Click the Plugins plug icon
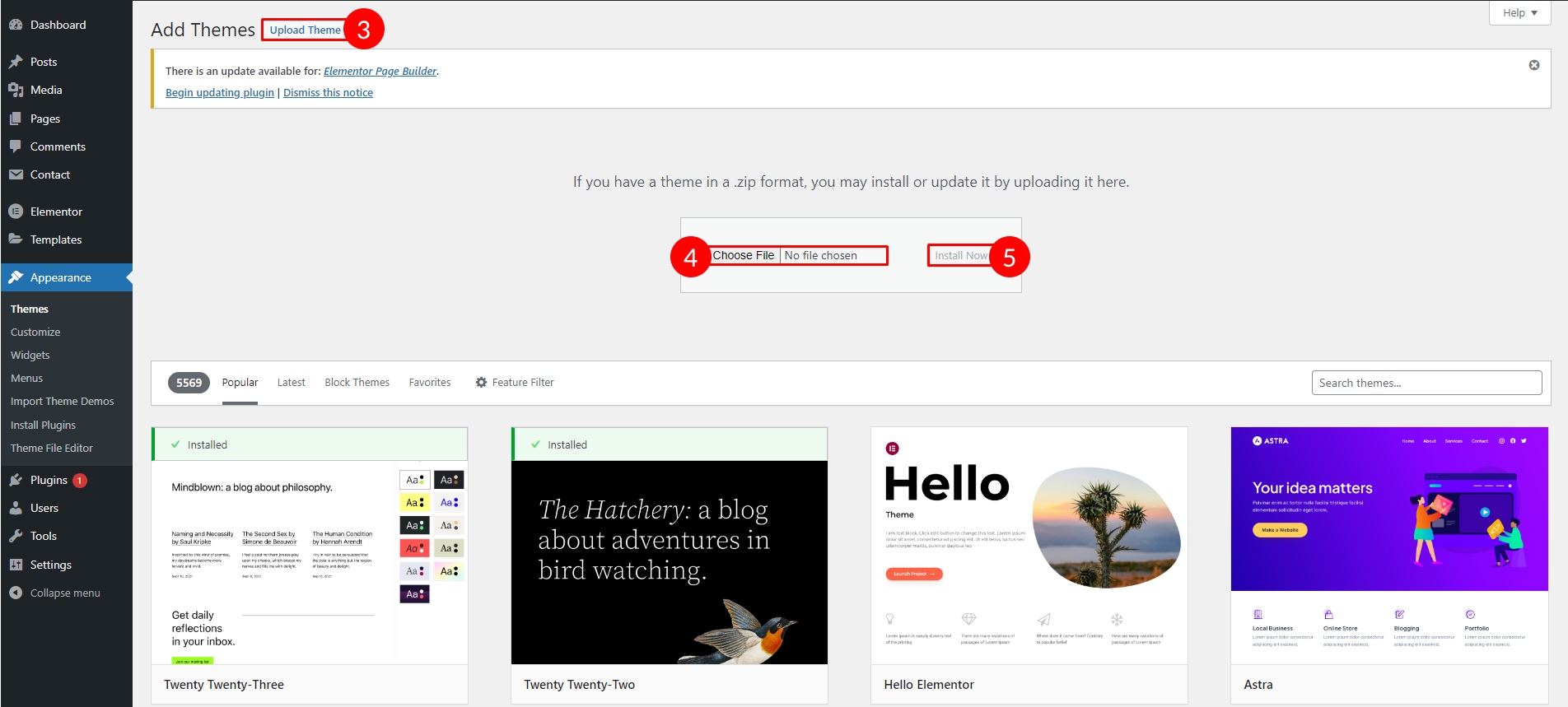1568x707 pixels. (16, 480)
